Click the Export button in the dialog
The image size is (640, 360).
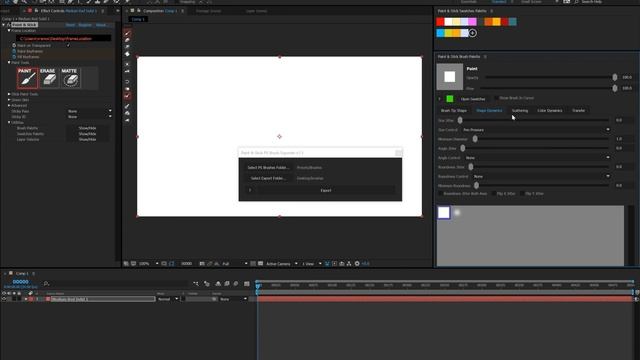326,190
